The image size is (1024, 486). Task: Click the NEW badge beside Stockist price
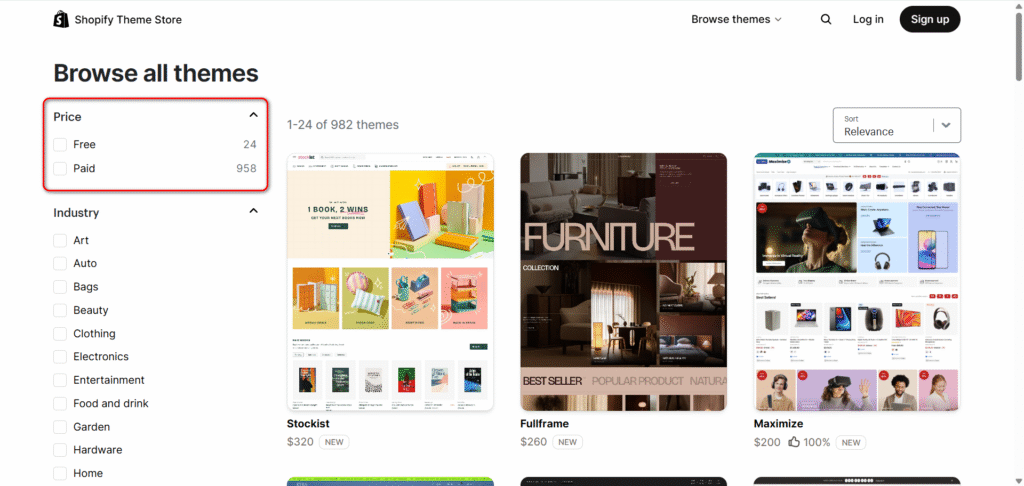tap(334, 442)
